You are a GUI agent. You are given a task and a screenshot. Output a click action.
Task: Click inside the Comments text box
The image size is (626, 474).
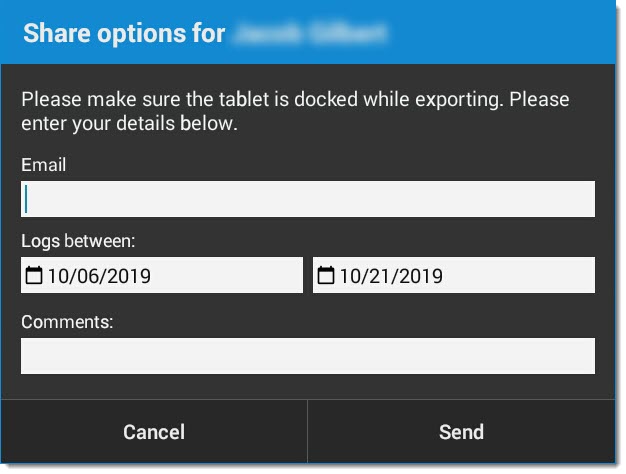point(308,356)
